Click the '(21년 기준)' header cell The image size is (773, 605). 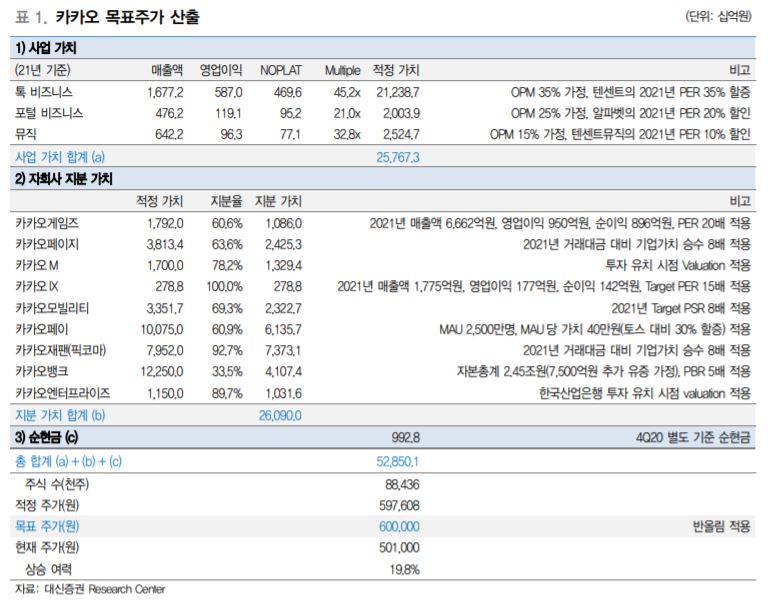pos(43,70)
